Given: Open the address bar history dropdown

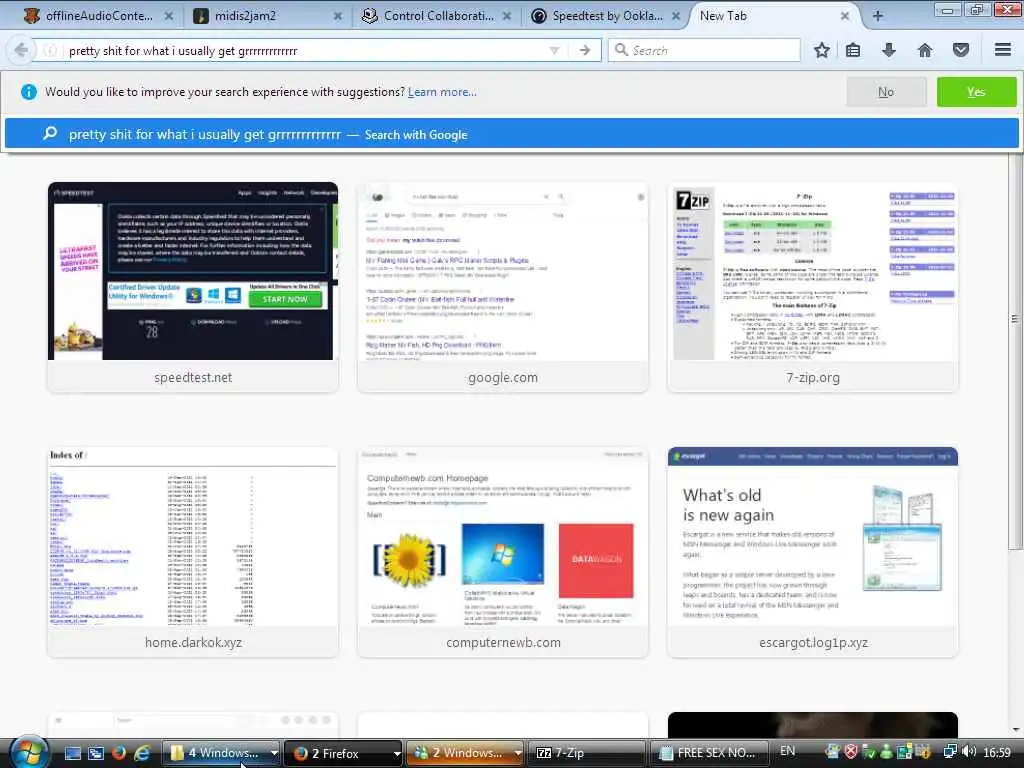Looking at the screenshot, I should point(554,50).
